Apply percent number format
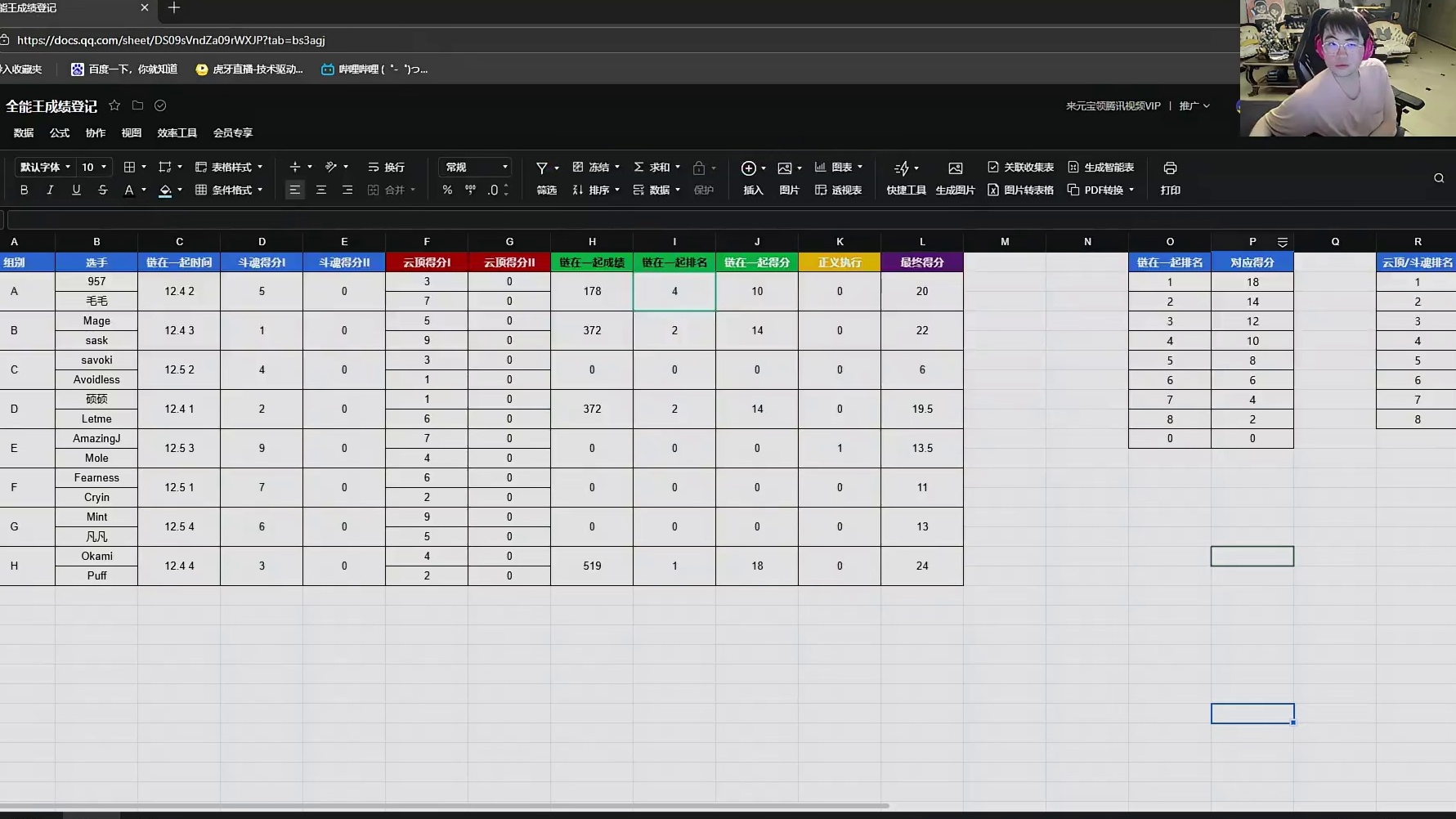 point(447,190)
